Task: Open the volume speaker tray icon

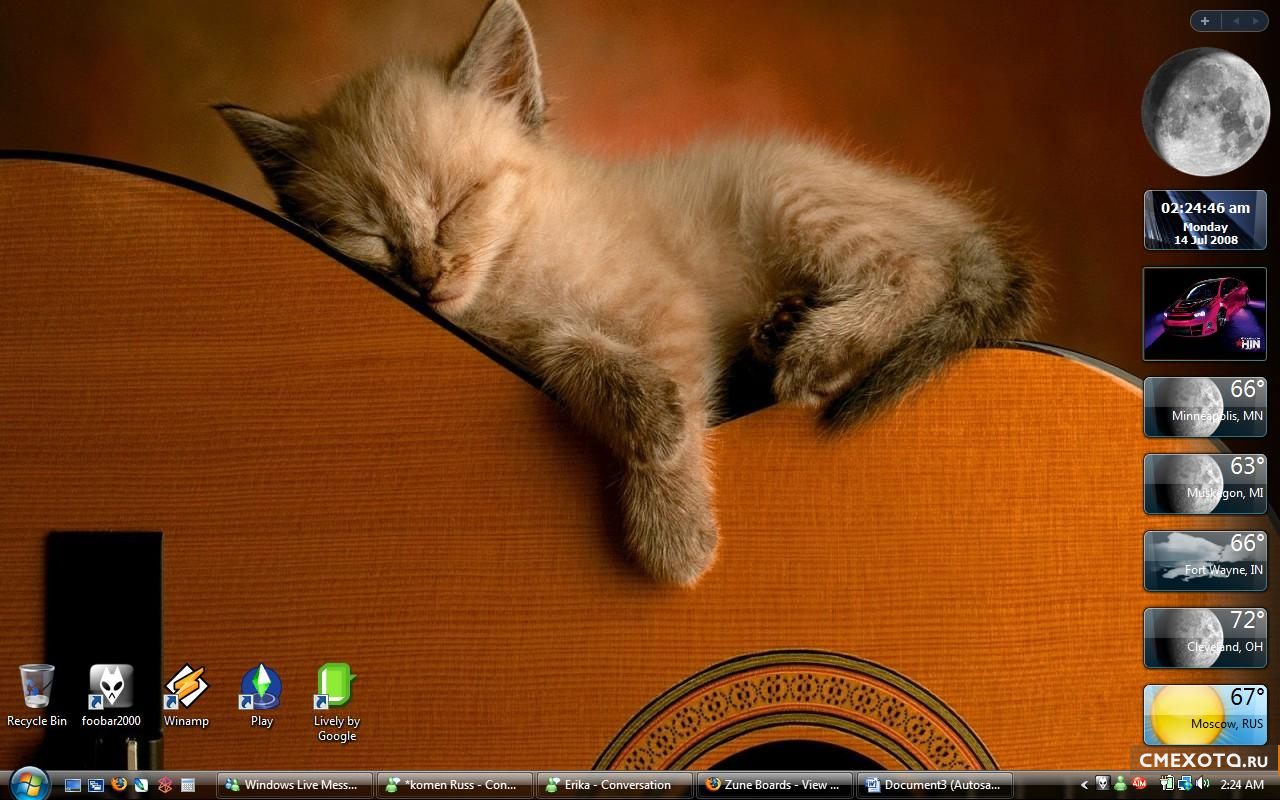Action: [1201, 785]
